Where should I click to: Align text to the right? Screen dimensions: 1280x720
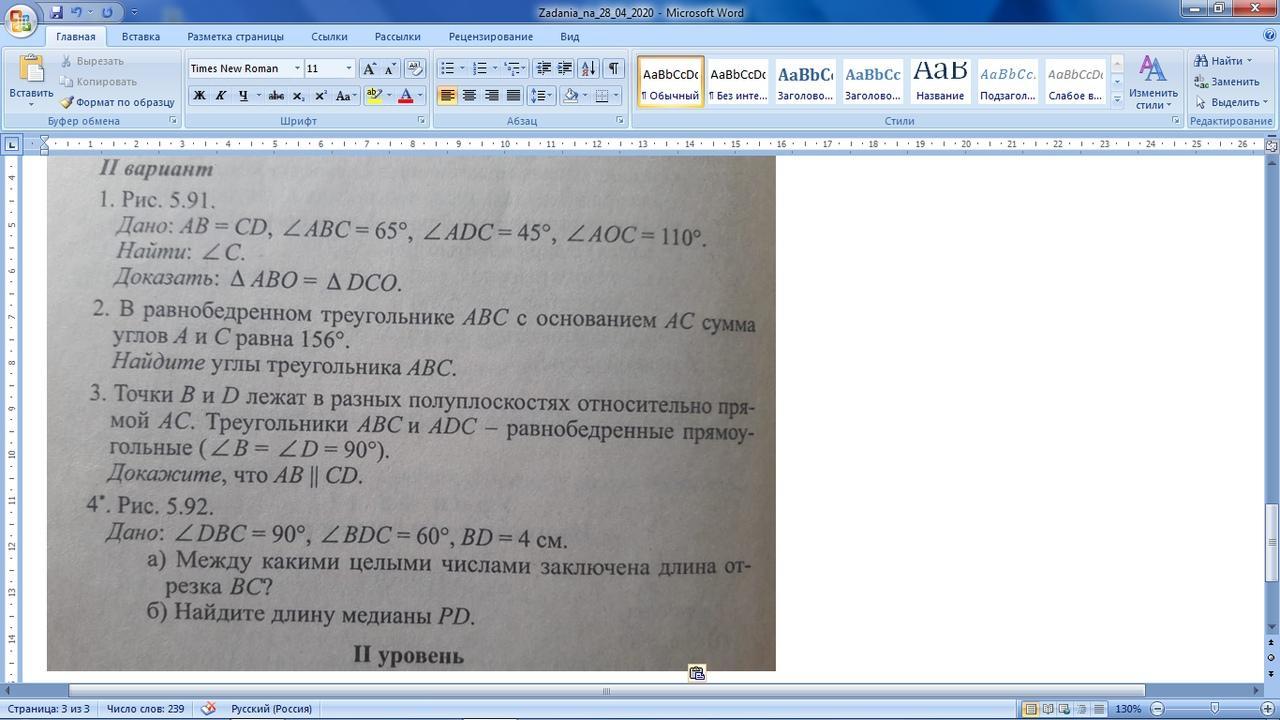point(491,96)
